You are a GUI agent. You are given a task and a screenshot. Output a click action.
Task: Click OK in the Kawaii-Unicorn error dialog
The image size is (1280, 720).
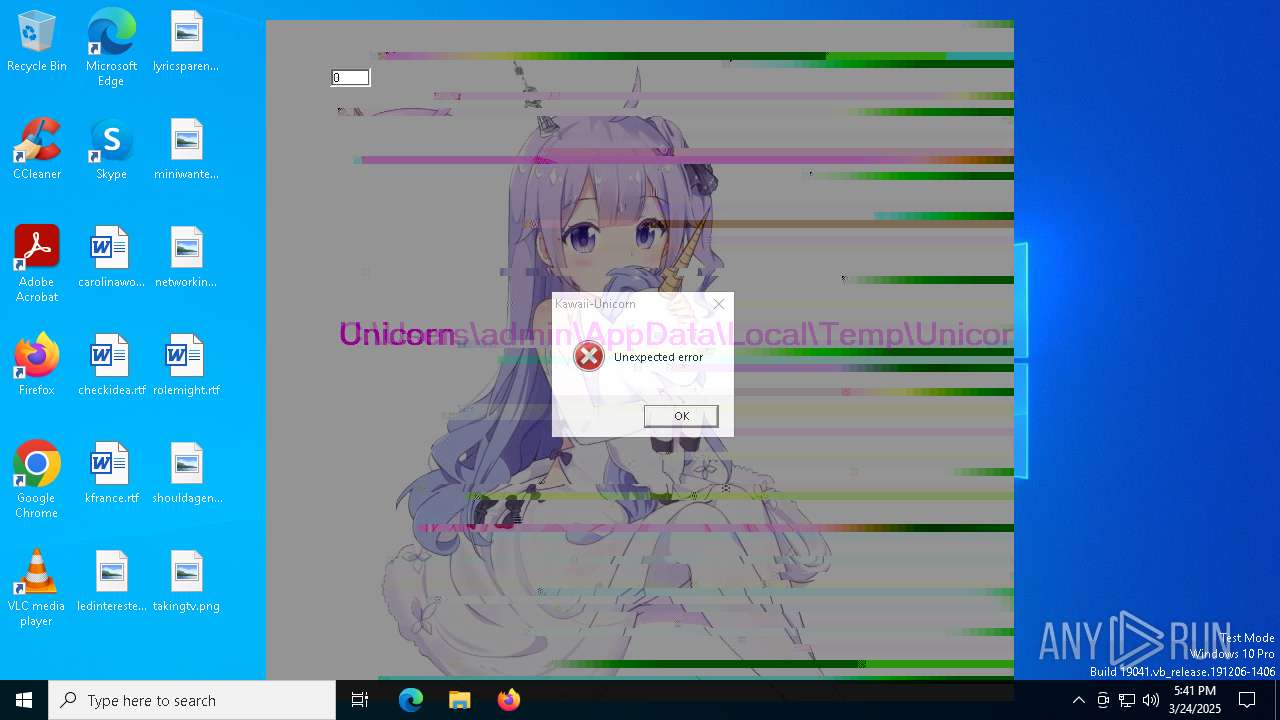[x=681, y=416]
